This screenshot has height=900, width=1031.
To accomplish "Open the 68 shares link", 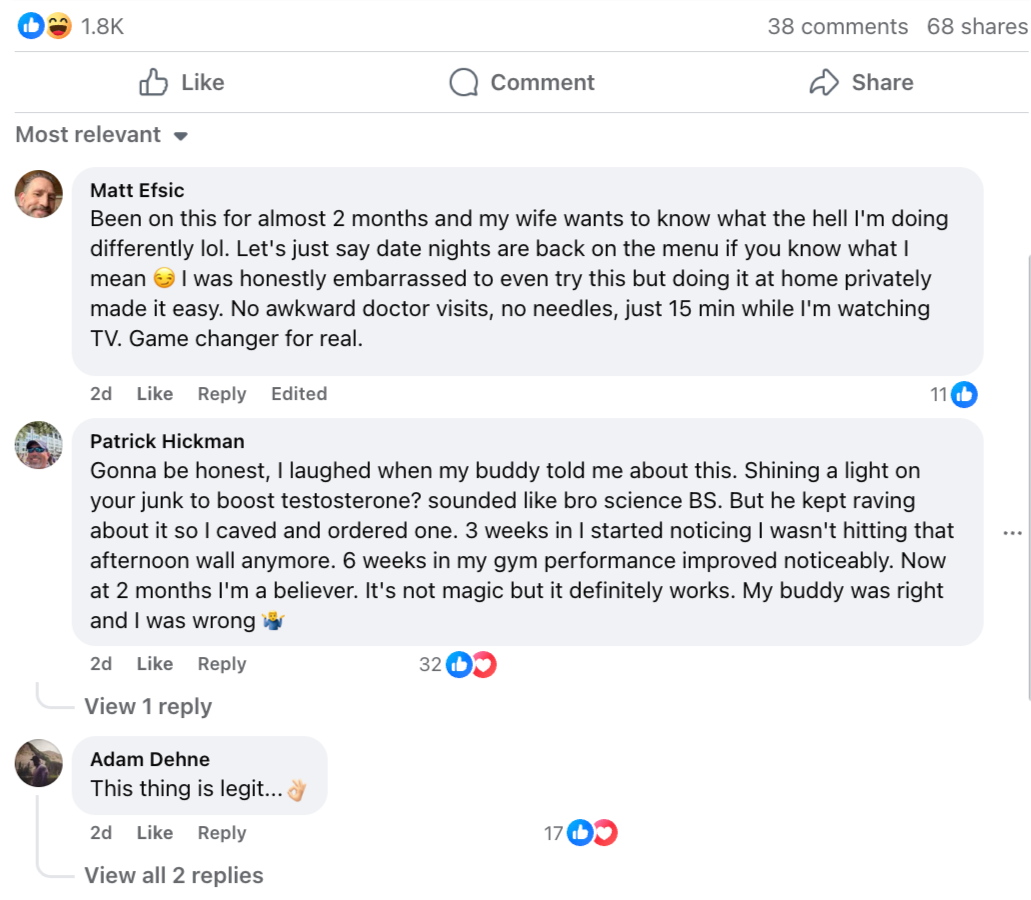I will tap(976, 27).
